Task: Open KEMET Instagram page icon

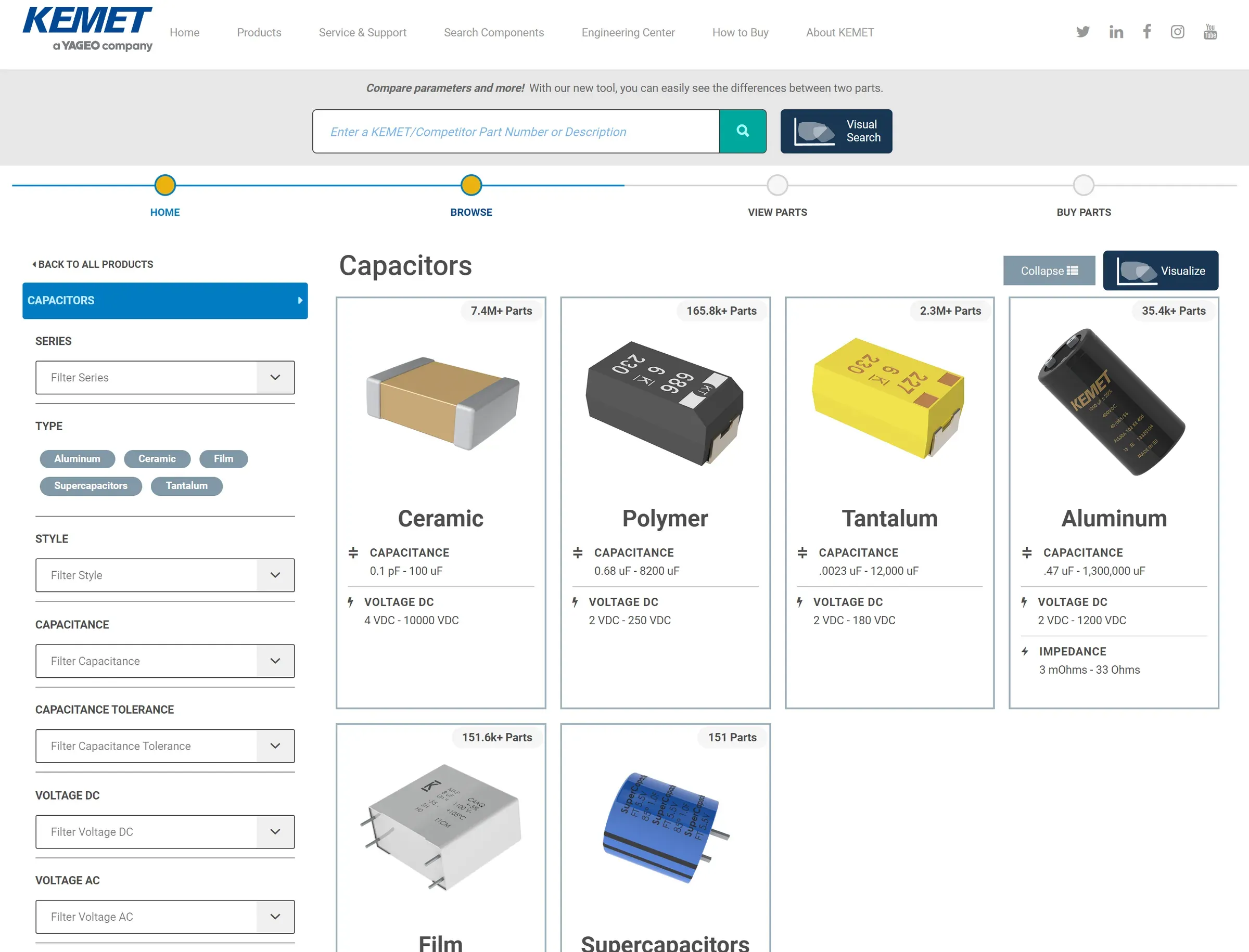Action: (1177, 32)
